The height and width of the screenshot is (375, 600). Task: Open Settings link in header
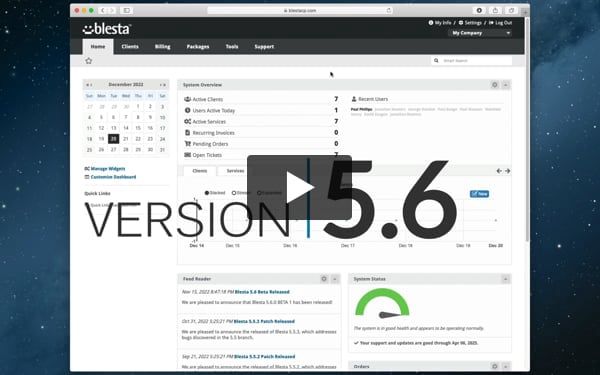pyautogui.click(x=470, y=23)
